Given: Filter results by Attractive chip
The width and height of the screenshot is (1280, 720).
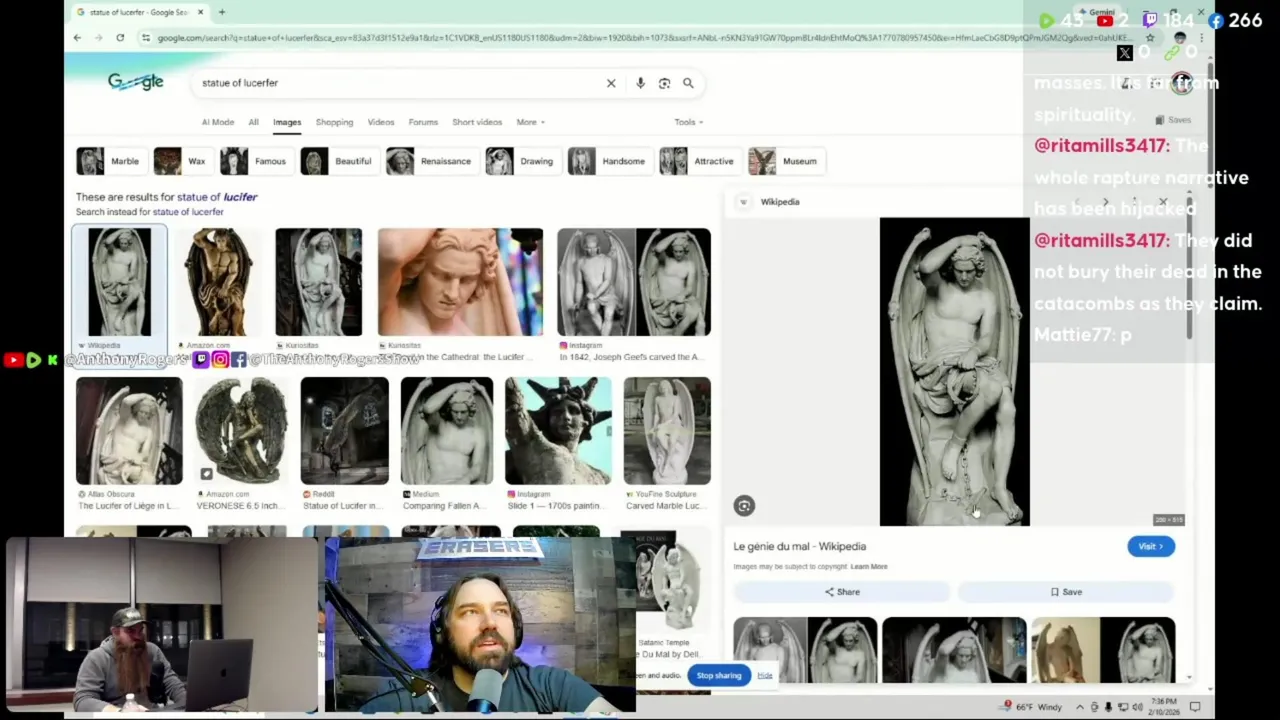Looking at the screenshot, I should click(x=699, y=161).
